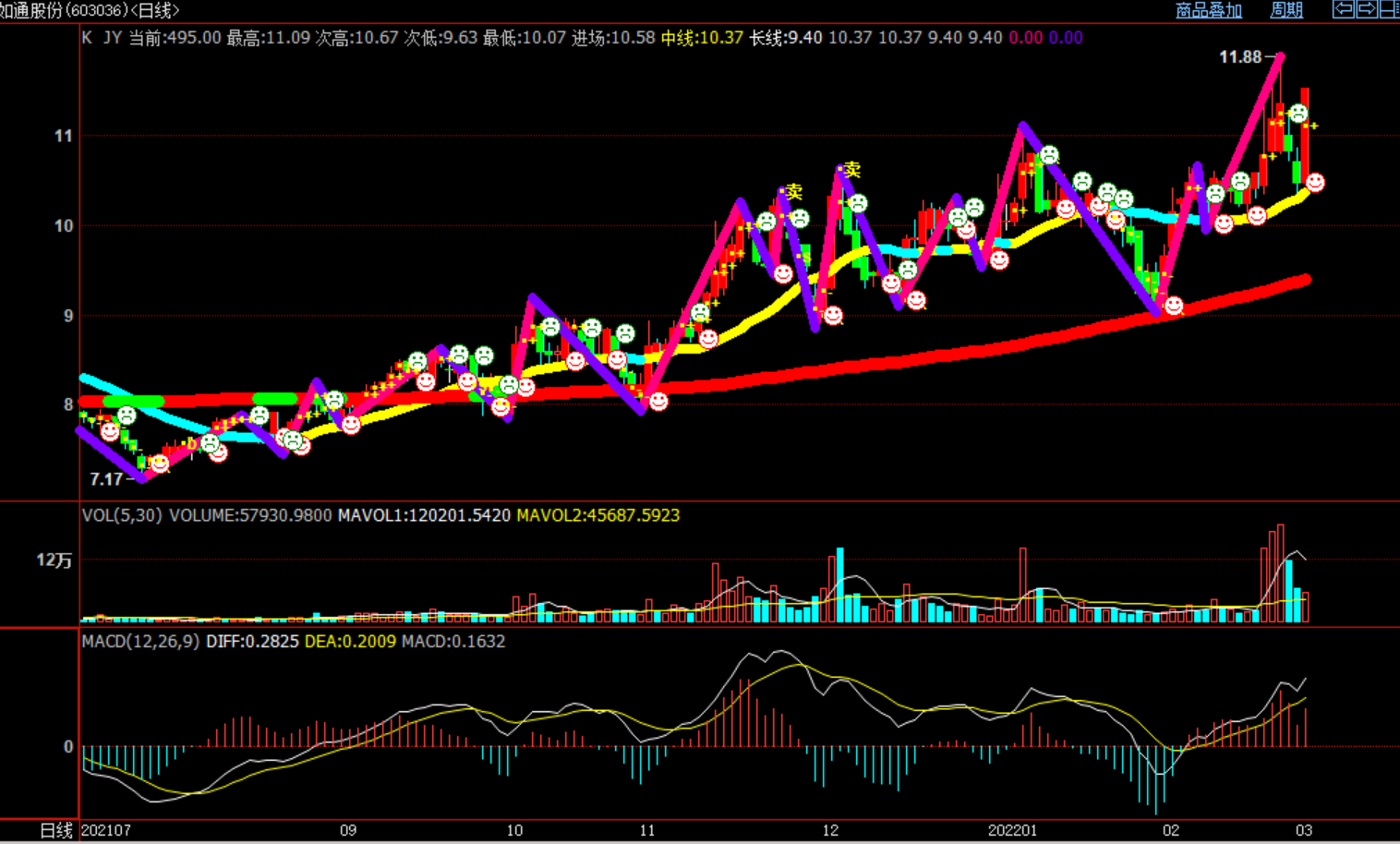Viewport: 1400px width, 844px height.
Task: Click the right arrow navigation icon
Action: [x=1367, y=9]
